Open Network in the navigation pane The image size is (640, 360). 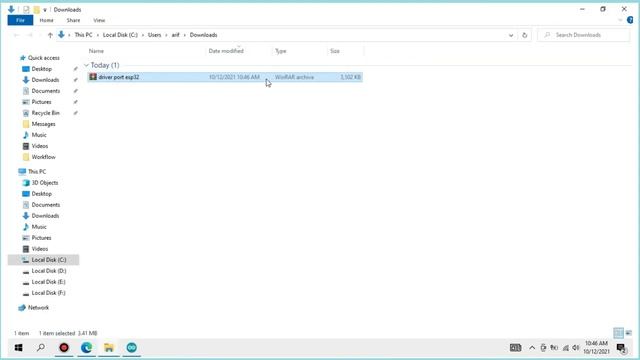tap(38, 308)
